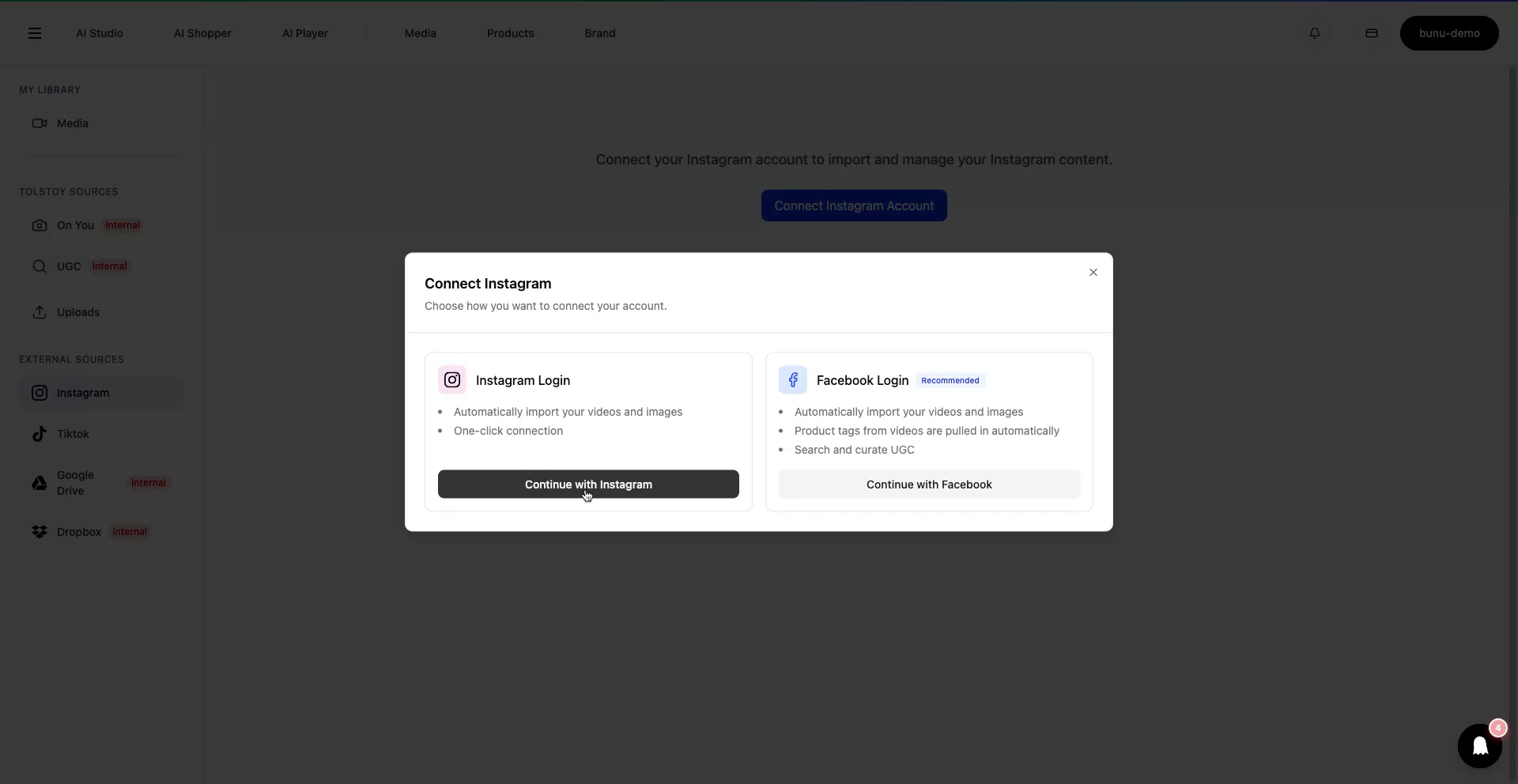Click the Uploads icon in the sidebar
1518x784 pixels.
(x=39, y=312)
